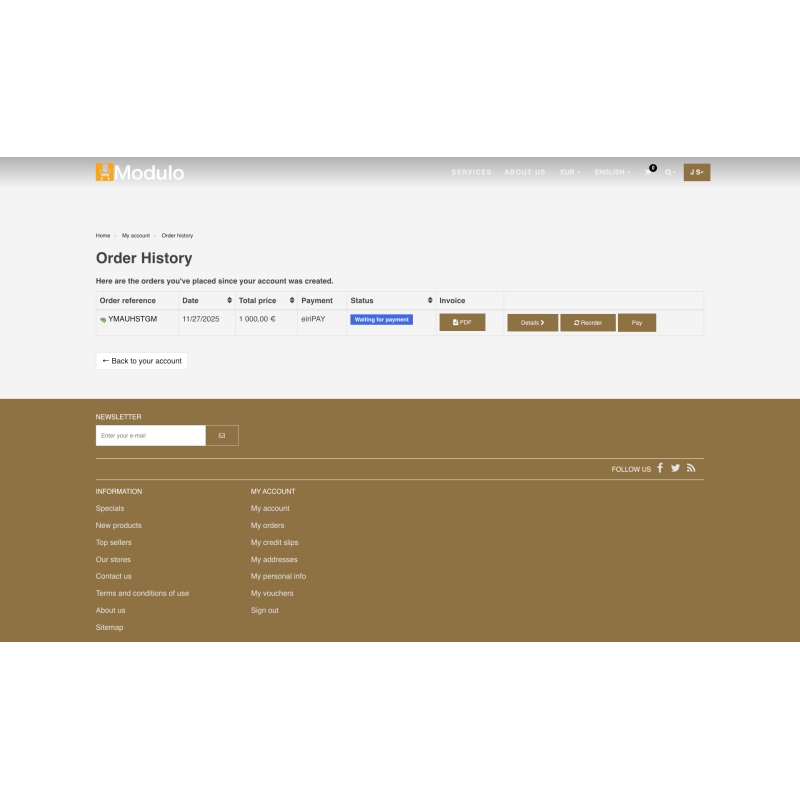The image size is (800, 800).
Task: View Details of order YMAUHSTGM
Action: click(x=532, y=322)
